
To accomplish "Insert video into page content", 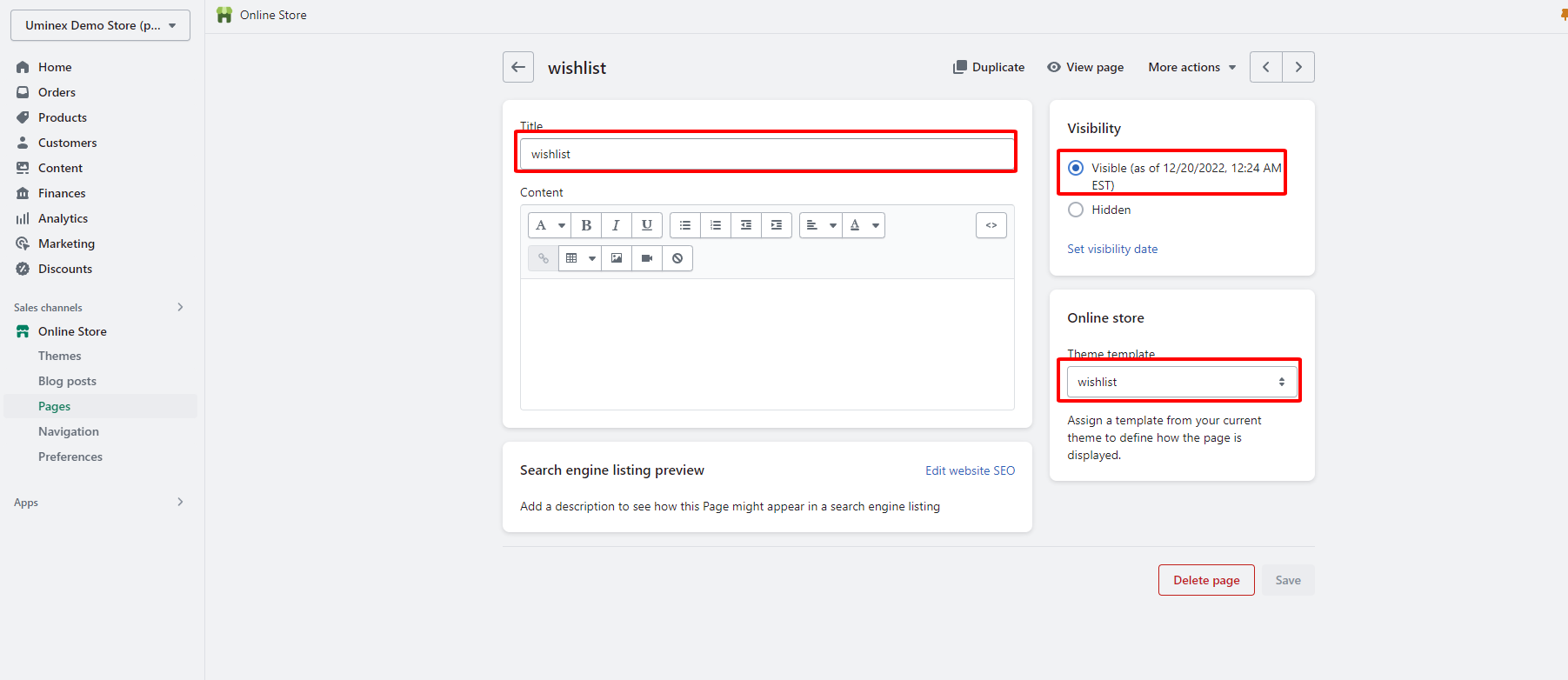I will pyautogui.click(x=647, y=258).
